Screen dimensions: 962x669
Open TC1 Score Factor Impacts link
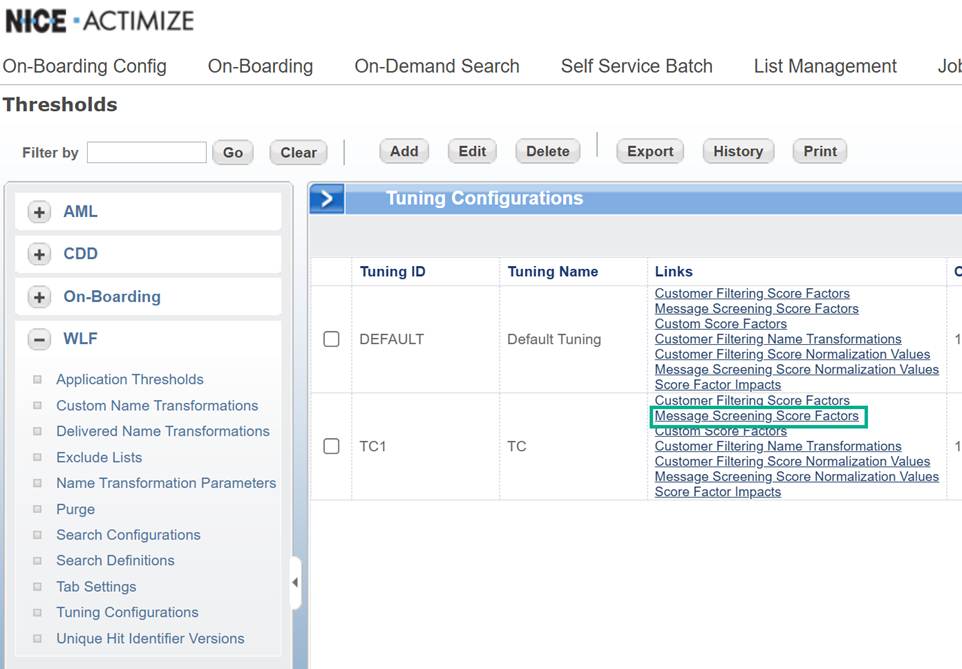718,492
